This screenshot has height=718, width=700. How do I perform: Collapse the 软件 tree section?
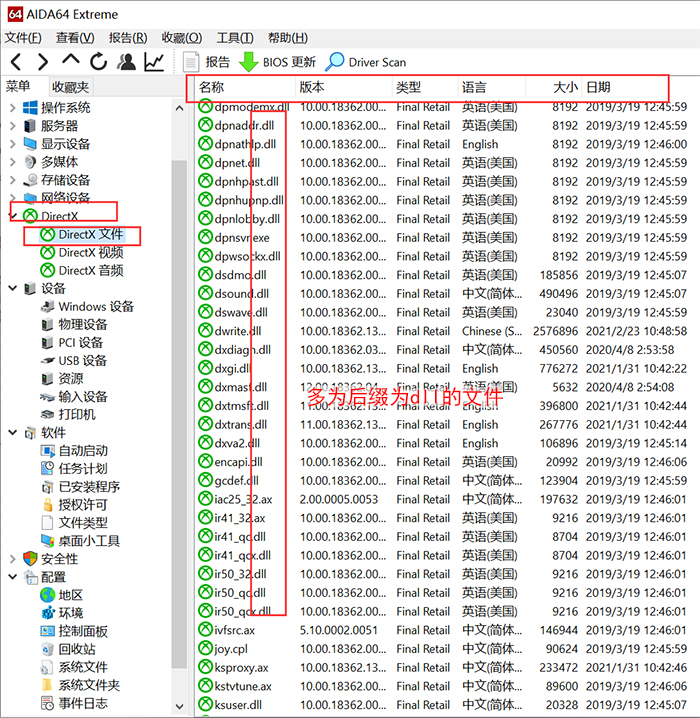click(12, 433)
